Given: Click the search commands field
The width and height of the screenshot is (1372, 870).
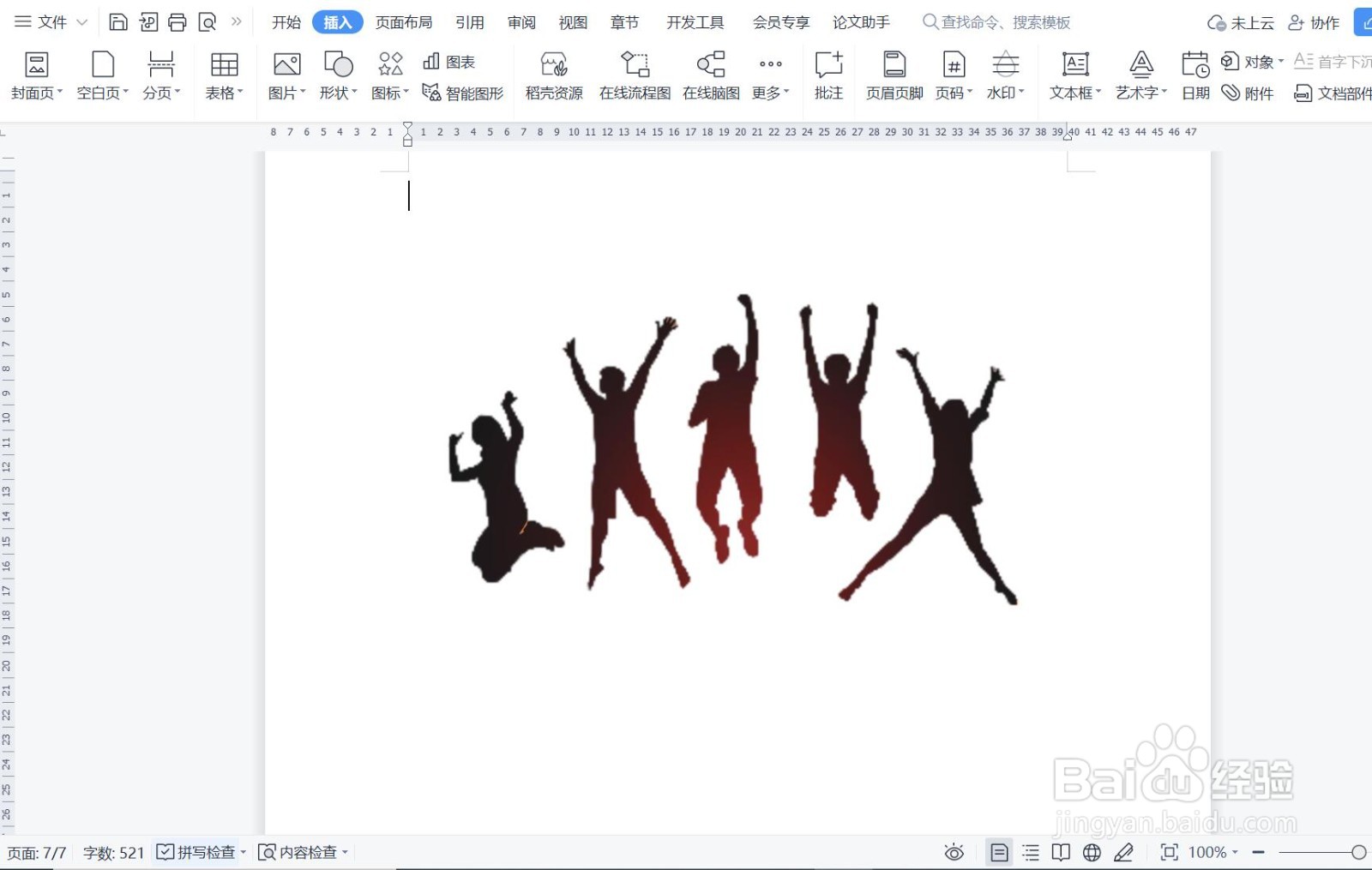Looking at the screenshot, I should tap(996, 22).
